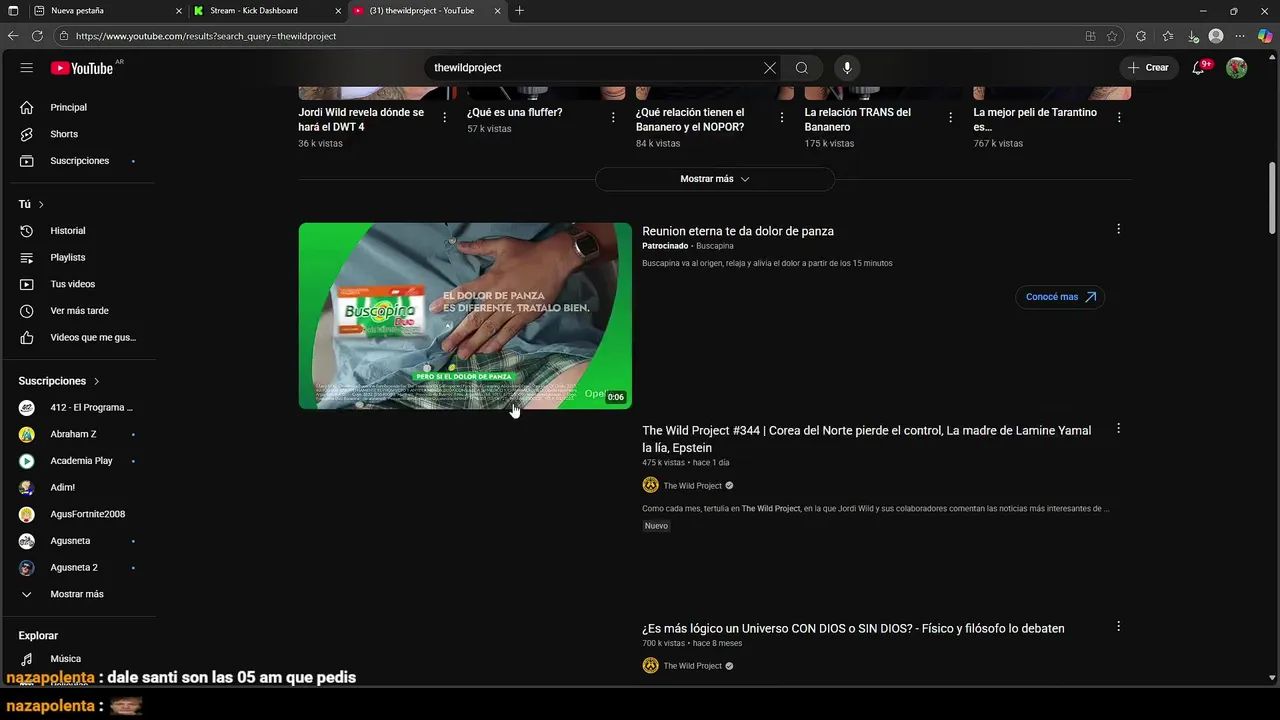Open notifications bell
Image resolution: width=1280 pixels, height=720 pixels.
click(x=1198, y=68)
